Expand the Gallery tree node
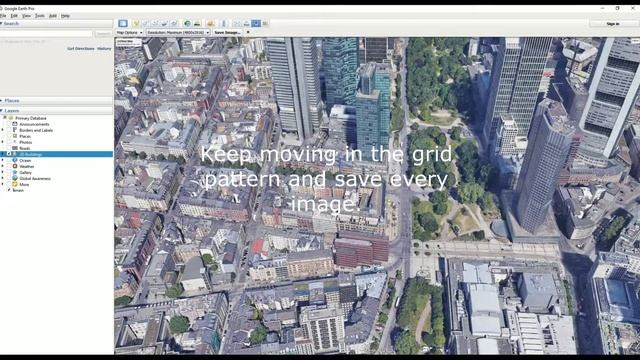640x360 pixels. (x=3, y=172)
